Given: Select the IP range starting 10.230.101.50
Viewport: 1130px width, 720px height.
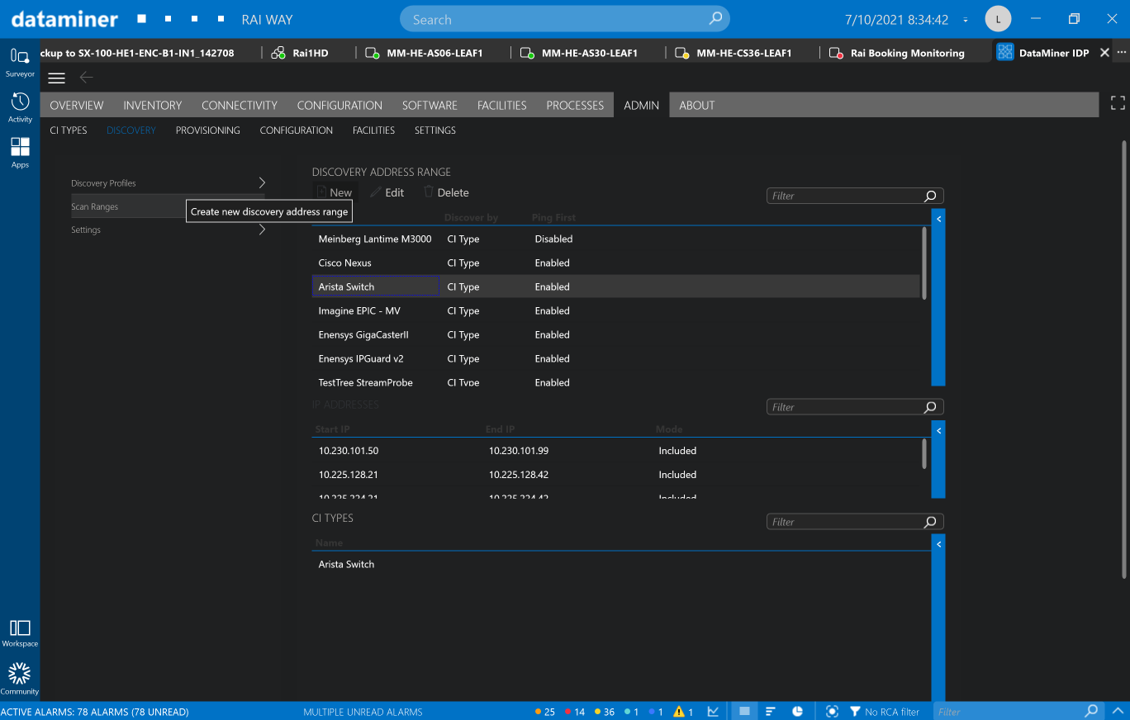Looking at the screenshot, I should click(x=616, y=450).
